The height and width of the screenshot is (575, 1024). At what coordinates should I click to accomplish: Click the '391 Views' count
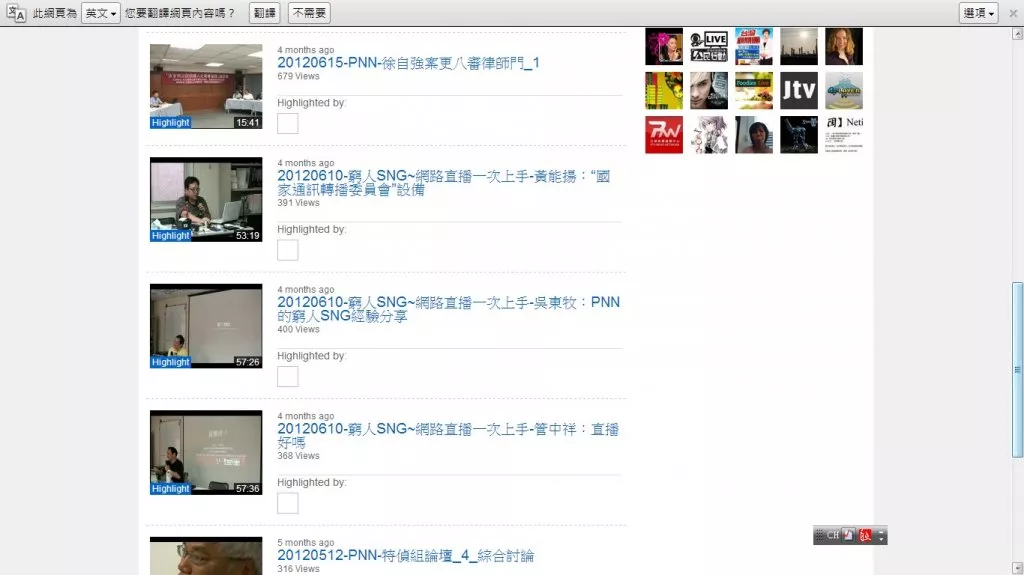coord(298,203)
